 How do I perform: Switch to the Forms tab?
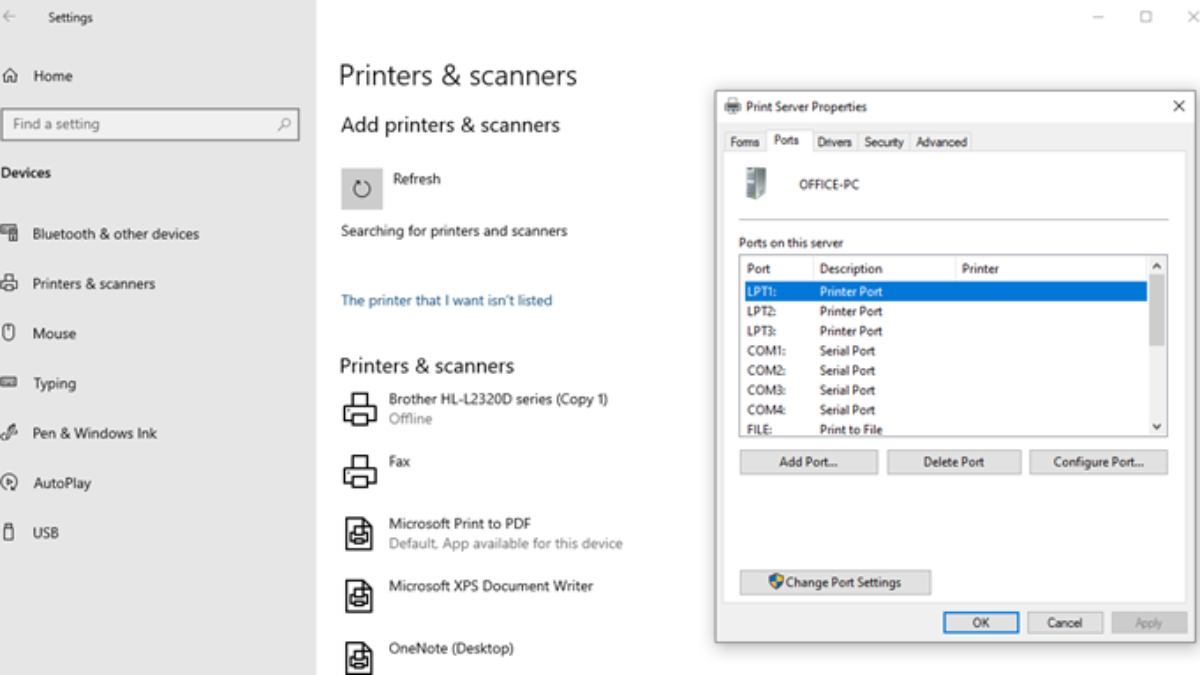(744, 141)
